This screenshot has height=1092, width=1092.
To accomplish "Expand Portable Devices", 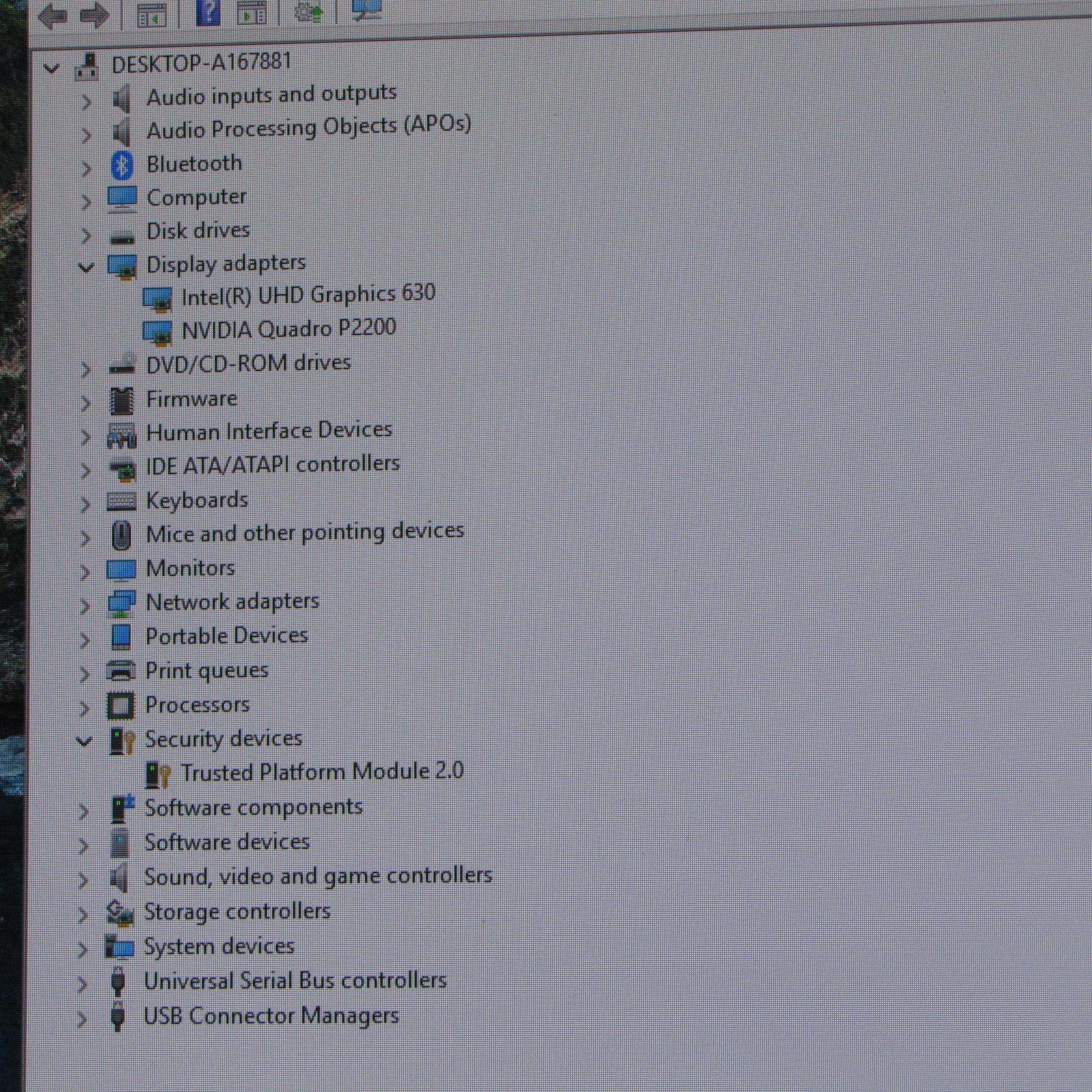I will pos(84,640).
